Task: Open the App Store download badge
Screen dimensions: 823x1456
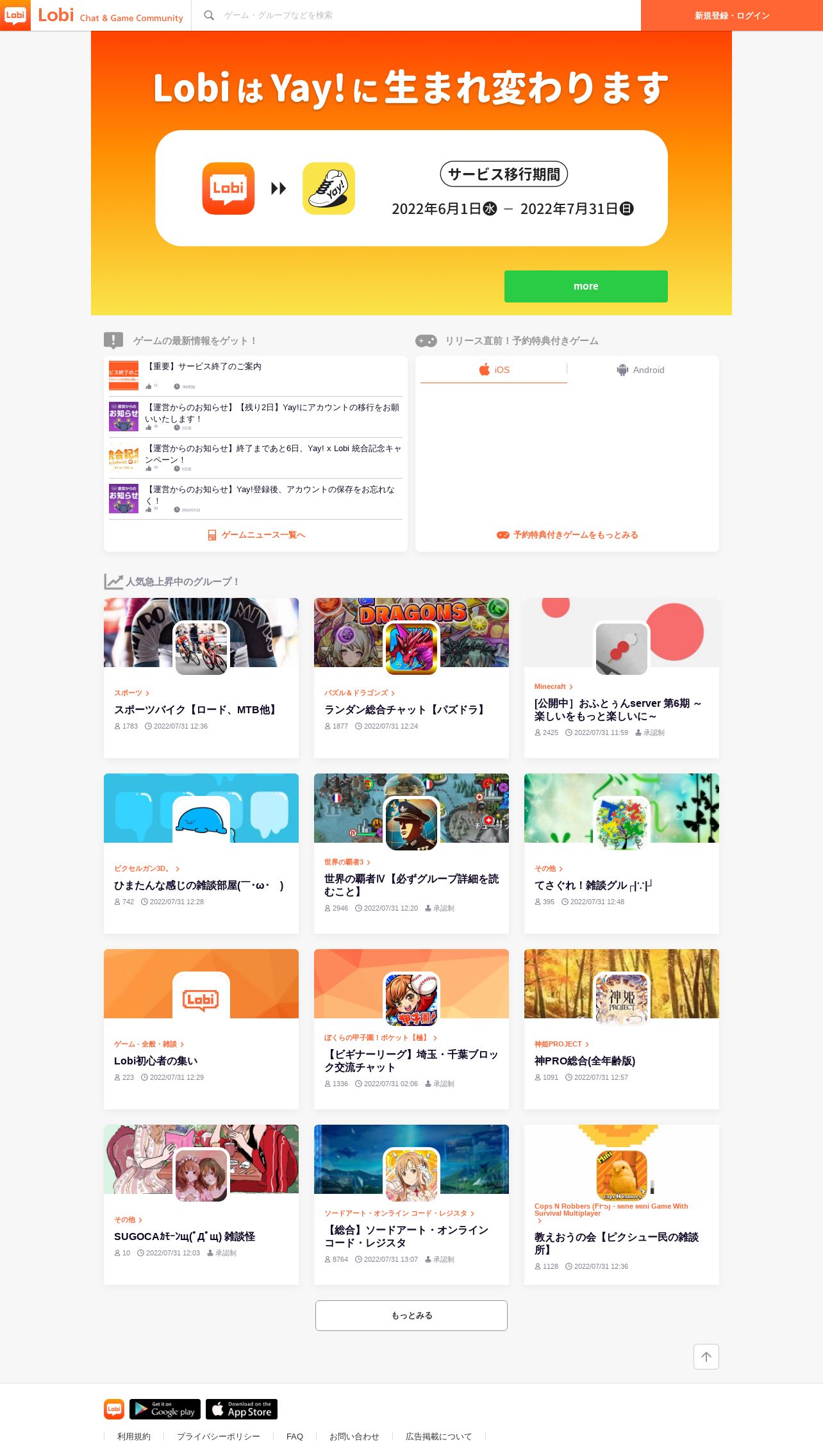Action: [x=242, y=1409]
